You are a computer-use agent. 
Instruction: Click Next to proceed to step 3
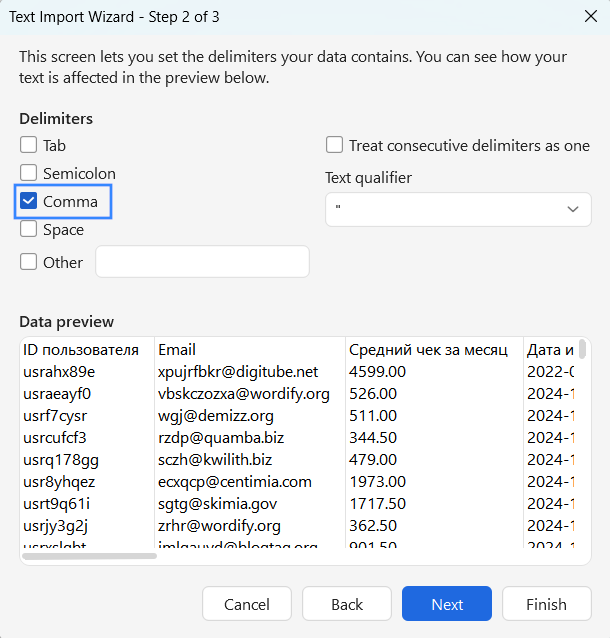click(x=447, y=604)
